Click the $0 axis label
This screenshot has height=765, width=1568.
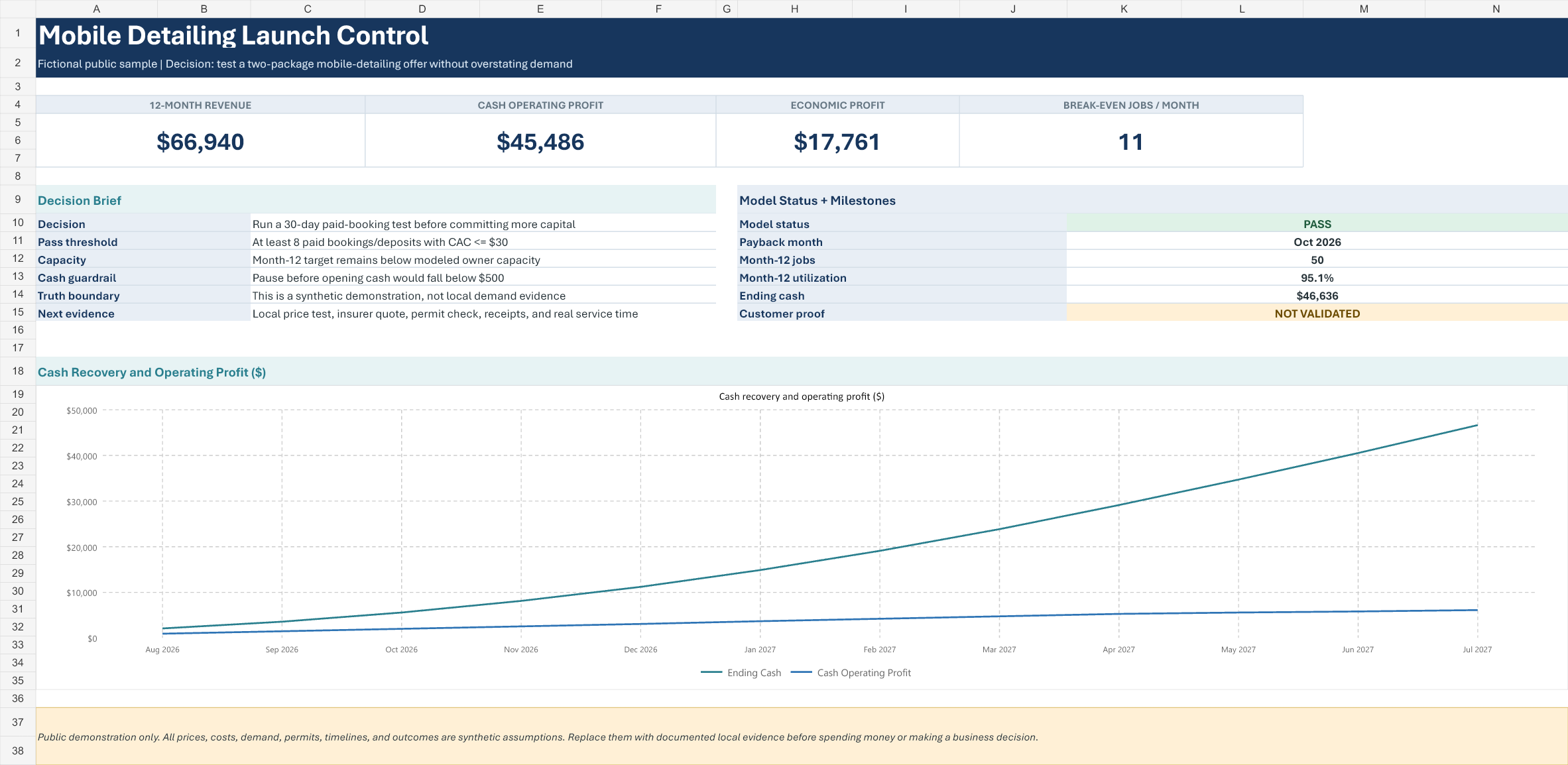pos(92,639)
